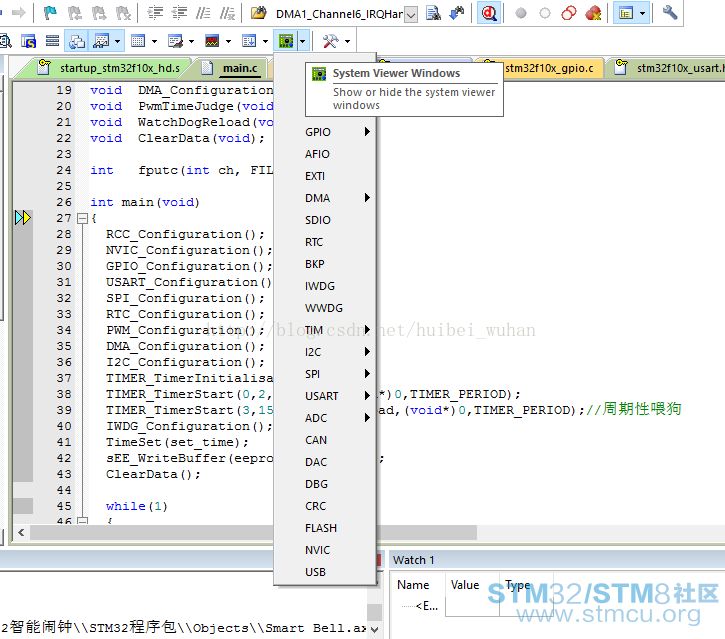The image size is (725, 639).
Task: Select USB in System Viewer menu
Action: (x=325, y=572)
